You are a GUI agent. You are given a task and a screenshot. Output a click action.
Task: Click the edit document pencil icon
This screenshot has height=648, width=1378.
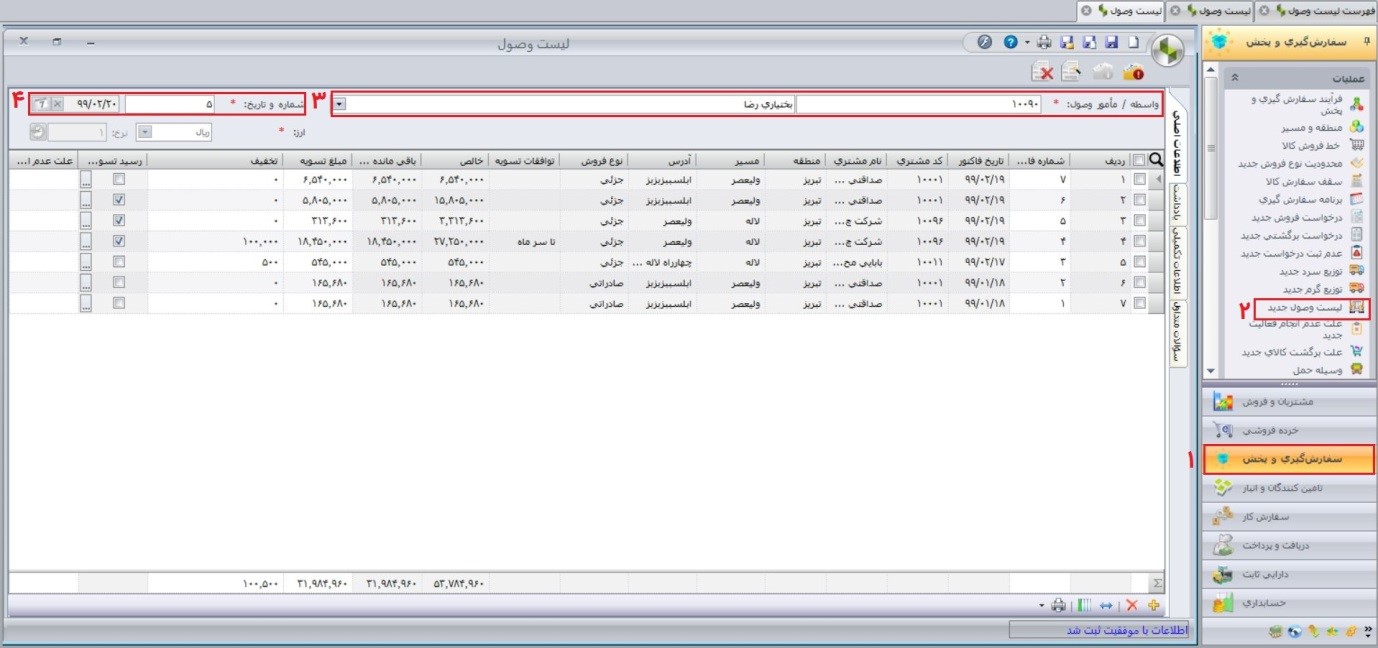(x=1071, y=71)
